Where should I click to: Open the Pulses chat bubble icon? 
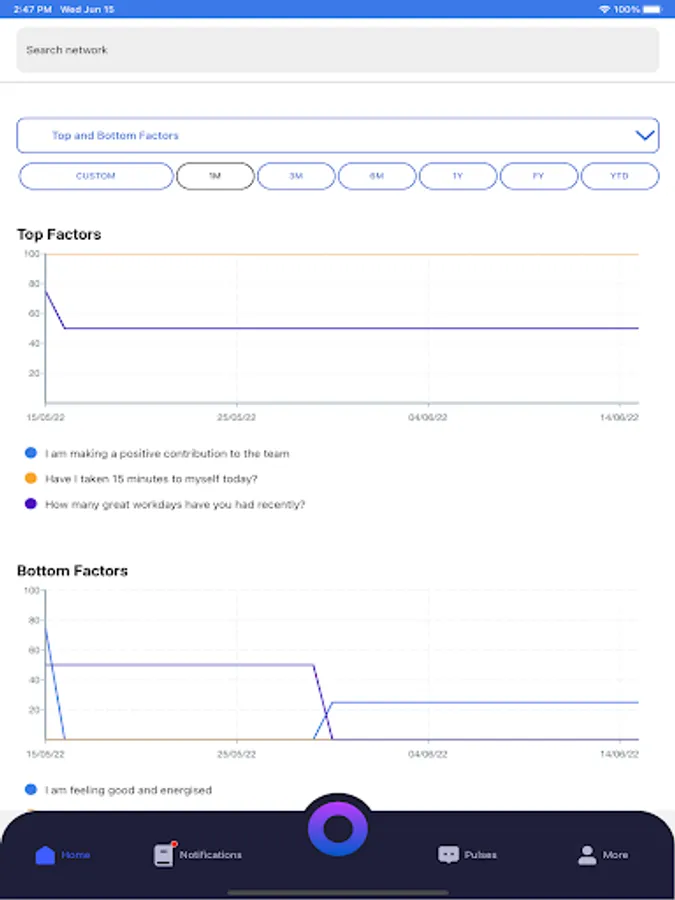pos(448,855)
